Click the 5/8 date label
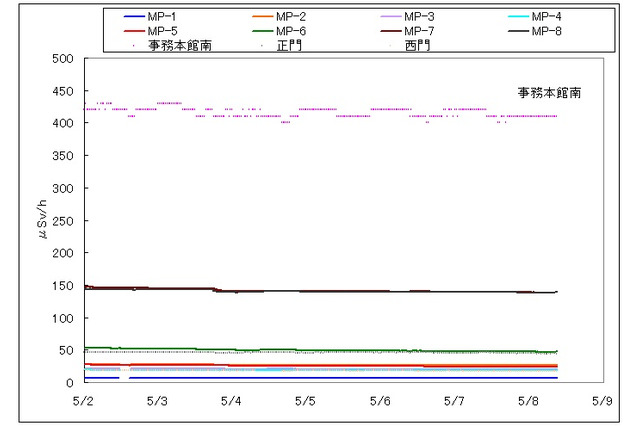 [x=528, y=401]
